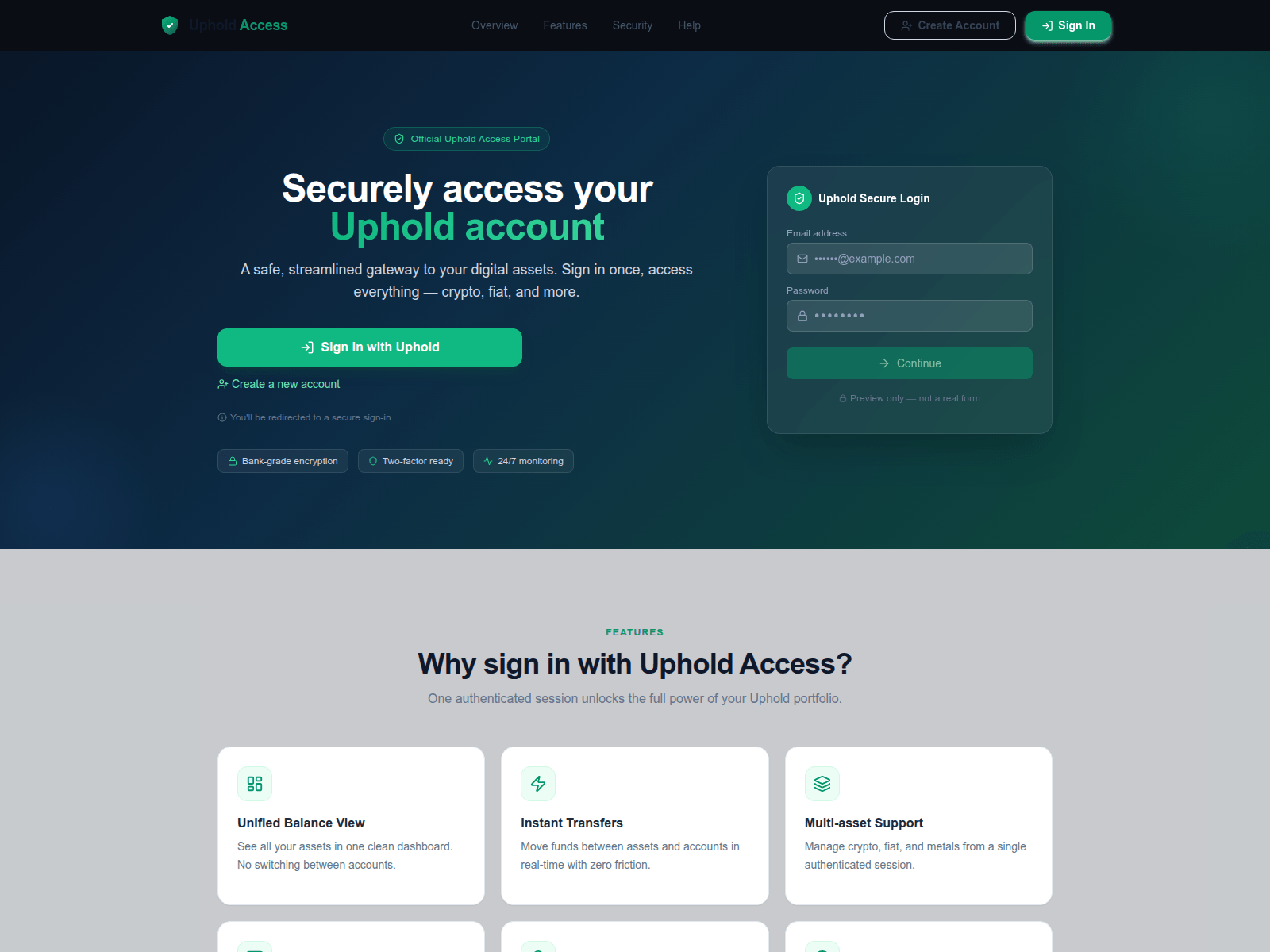Open the Overview nav item
The height and width of the screenshot is (952, 1270).
pos(495,25)
